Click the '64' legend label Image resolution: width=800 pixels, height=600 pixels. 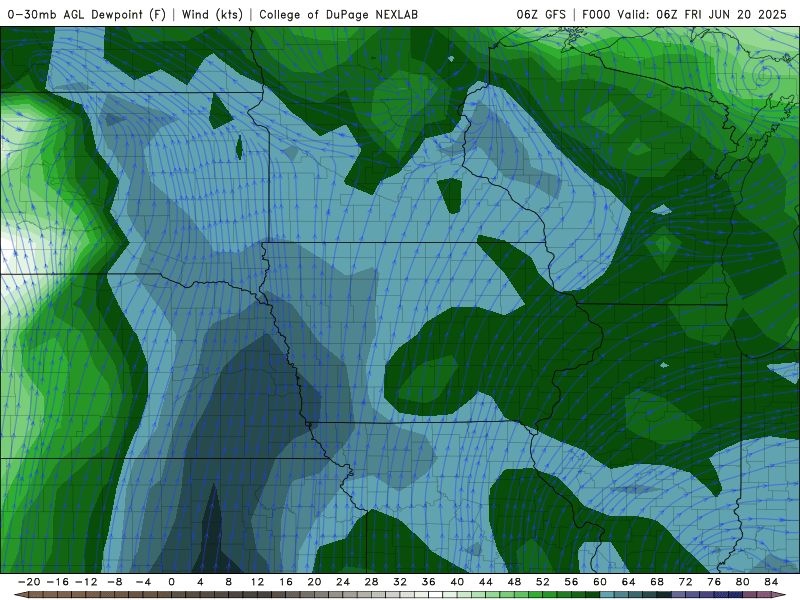(629, 582)
